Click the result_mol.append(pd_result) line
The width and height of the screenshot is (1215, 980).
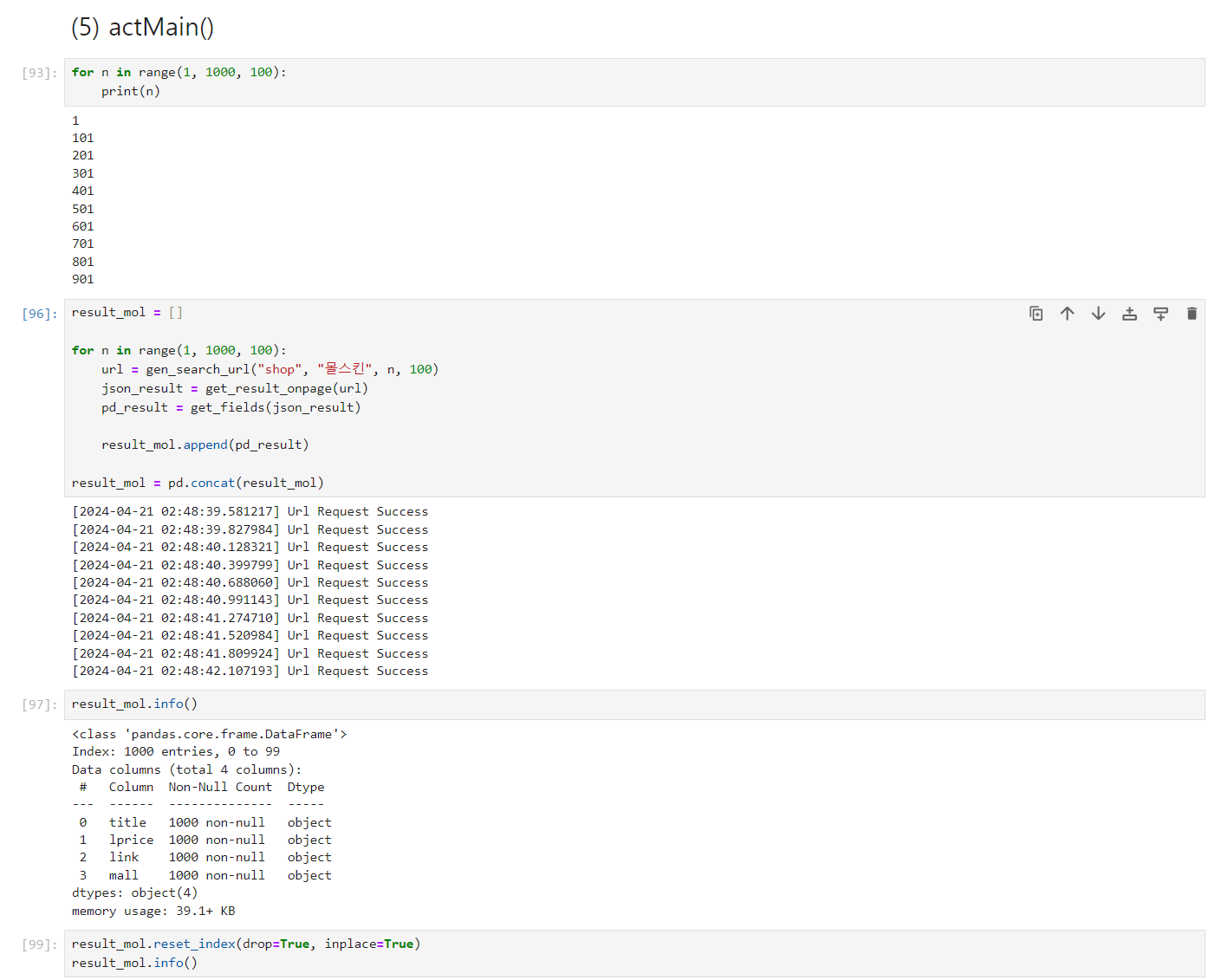pyautogui.click(x=205, y=445)
